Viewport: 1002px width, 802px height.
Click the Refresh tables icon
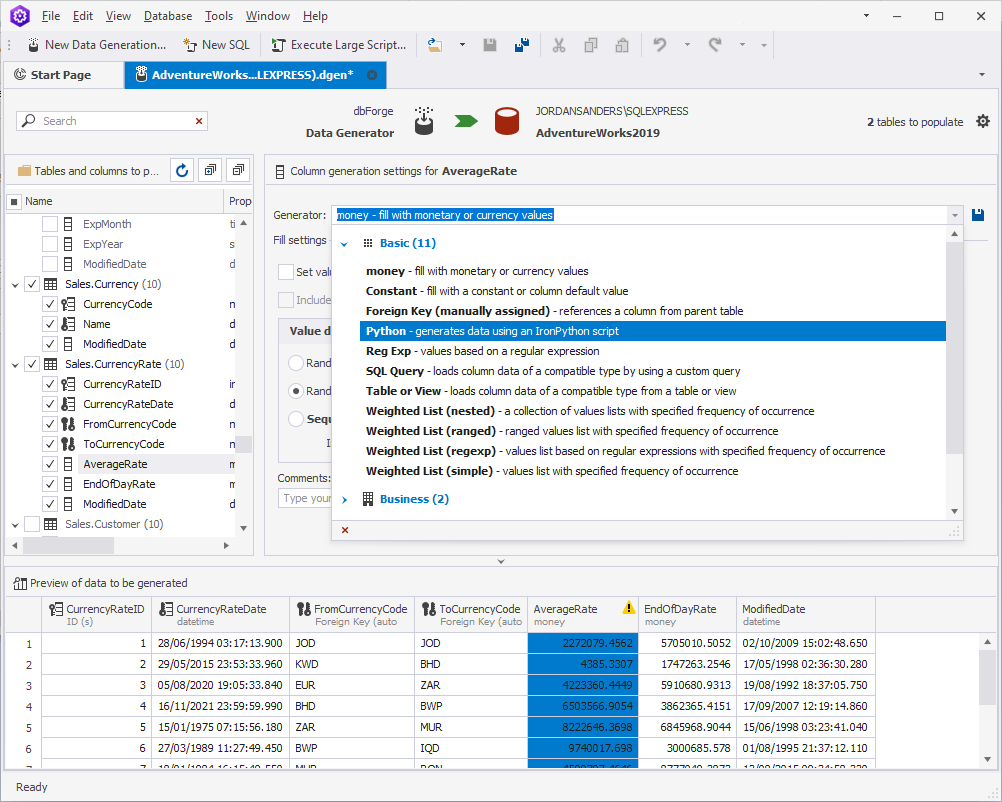point(182,171)
